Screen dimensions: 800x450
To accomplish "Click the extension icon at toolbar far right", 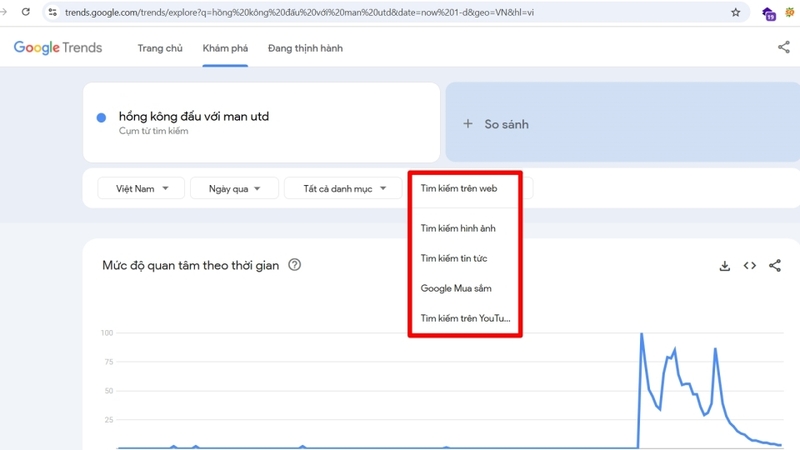I will tap(791, 12).
